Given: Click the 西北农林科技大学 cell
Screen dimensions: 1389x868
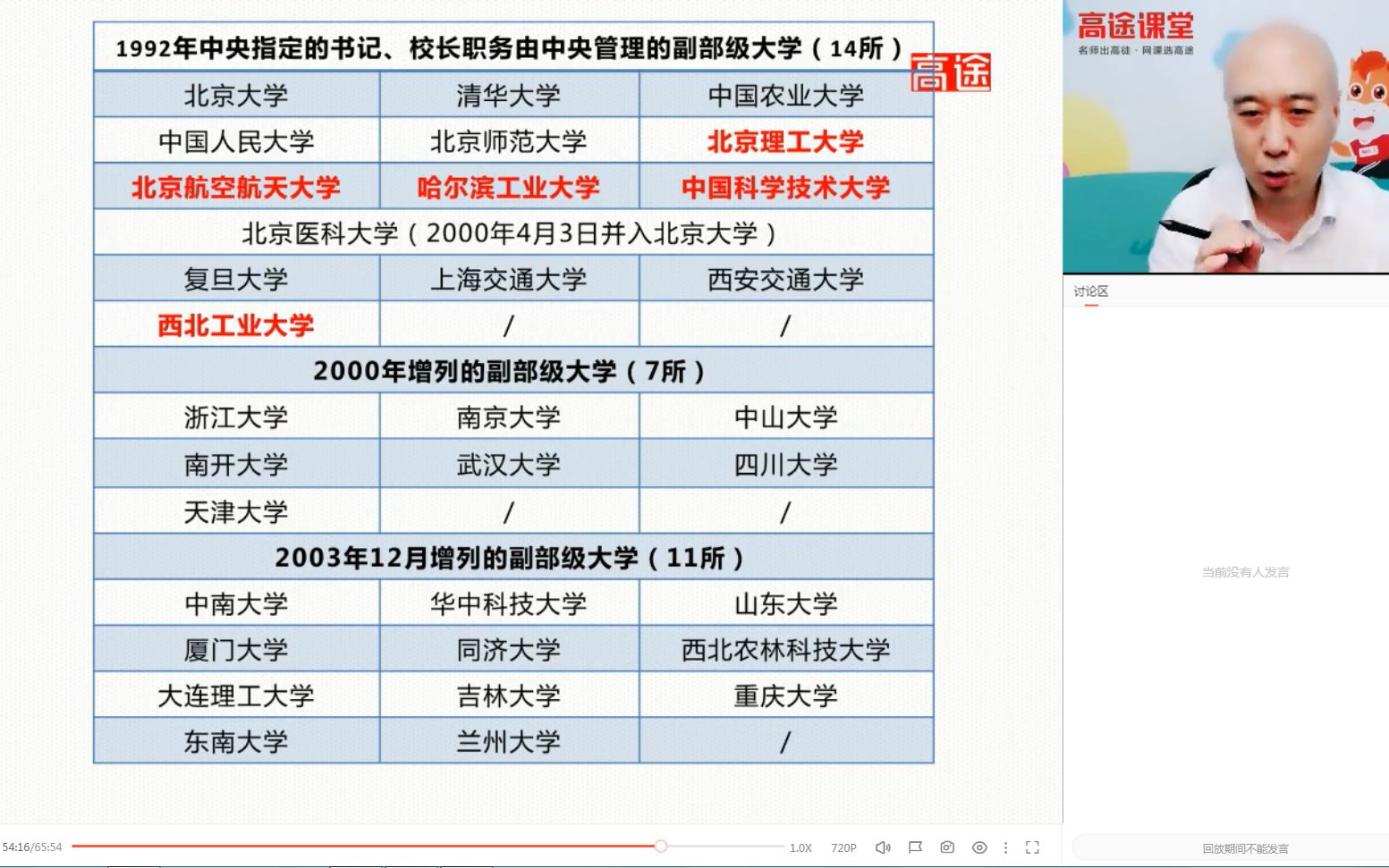Looking at the screenshot, I should (786, 649).
